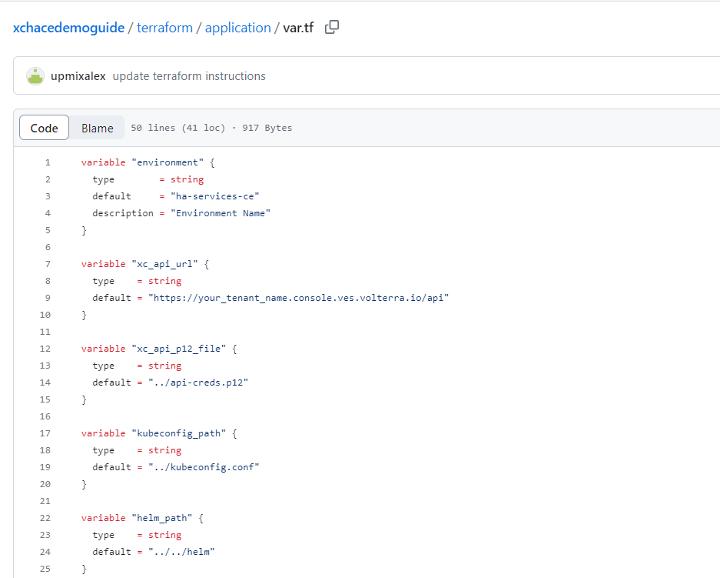The width and height of the screenshot is (720, 578).
Task: Navigate to the terraform folder breadcrumb
Action: (x=166, y=28)
